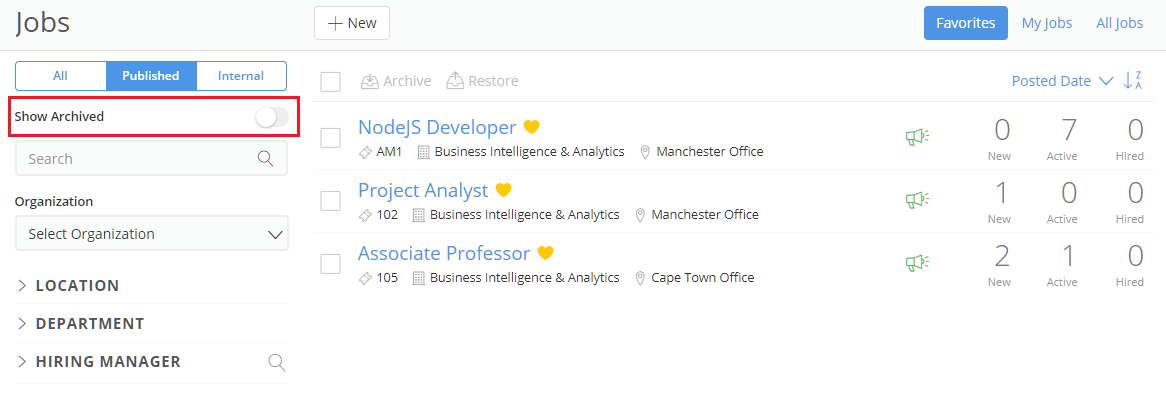
Task: Click the Restore tray icon
Action: click(455, 80)
